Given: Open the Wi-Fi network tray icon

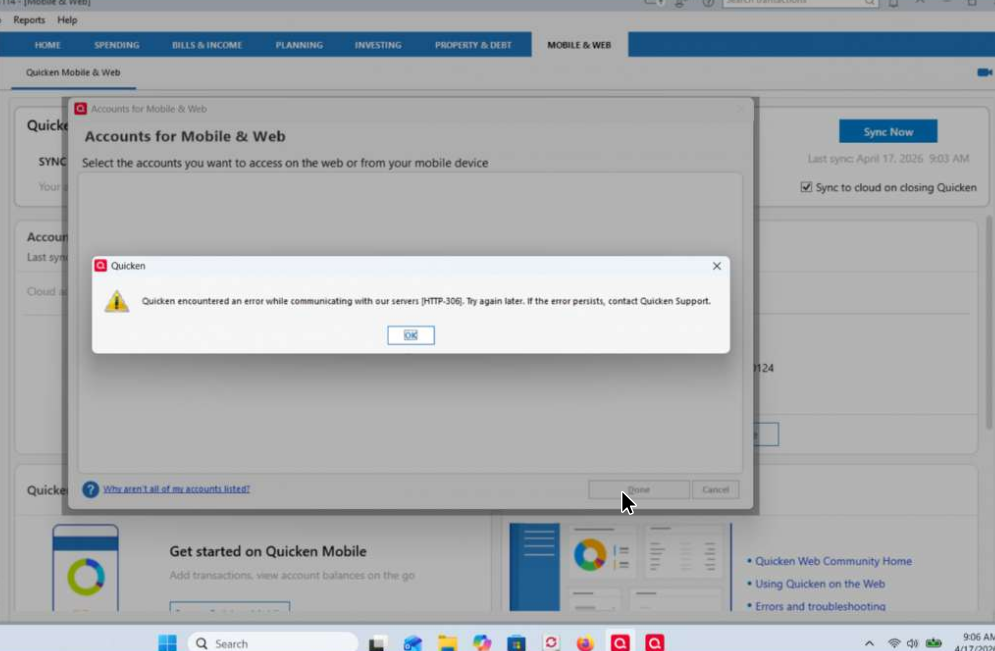Looking at the screenshot, I should click(x=894, y=643).
